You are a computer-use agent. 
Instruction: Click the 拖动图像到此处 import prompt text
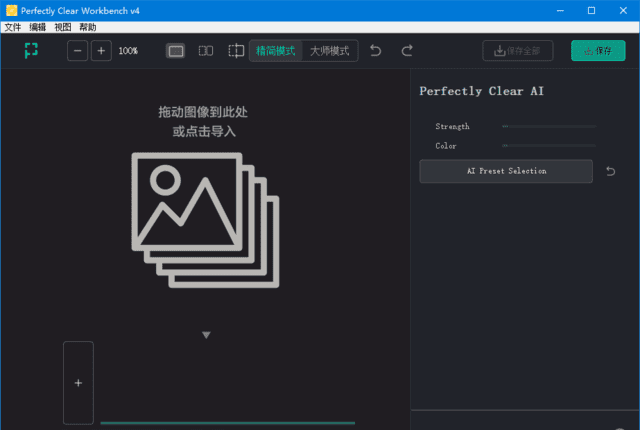point(203,112)
